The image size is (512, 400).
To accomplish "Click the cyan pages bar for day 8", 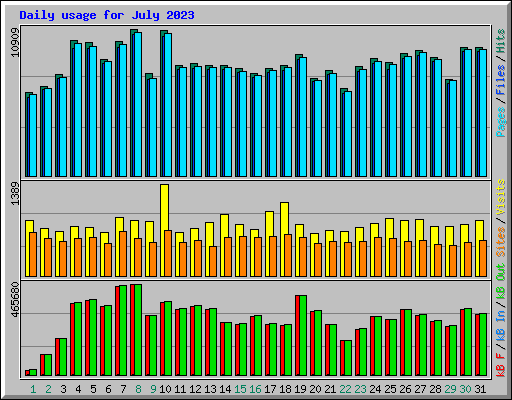I will (x=138, y=104).
